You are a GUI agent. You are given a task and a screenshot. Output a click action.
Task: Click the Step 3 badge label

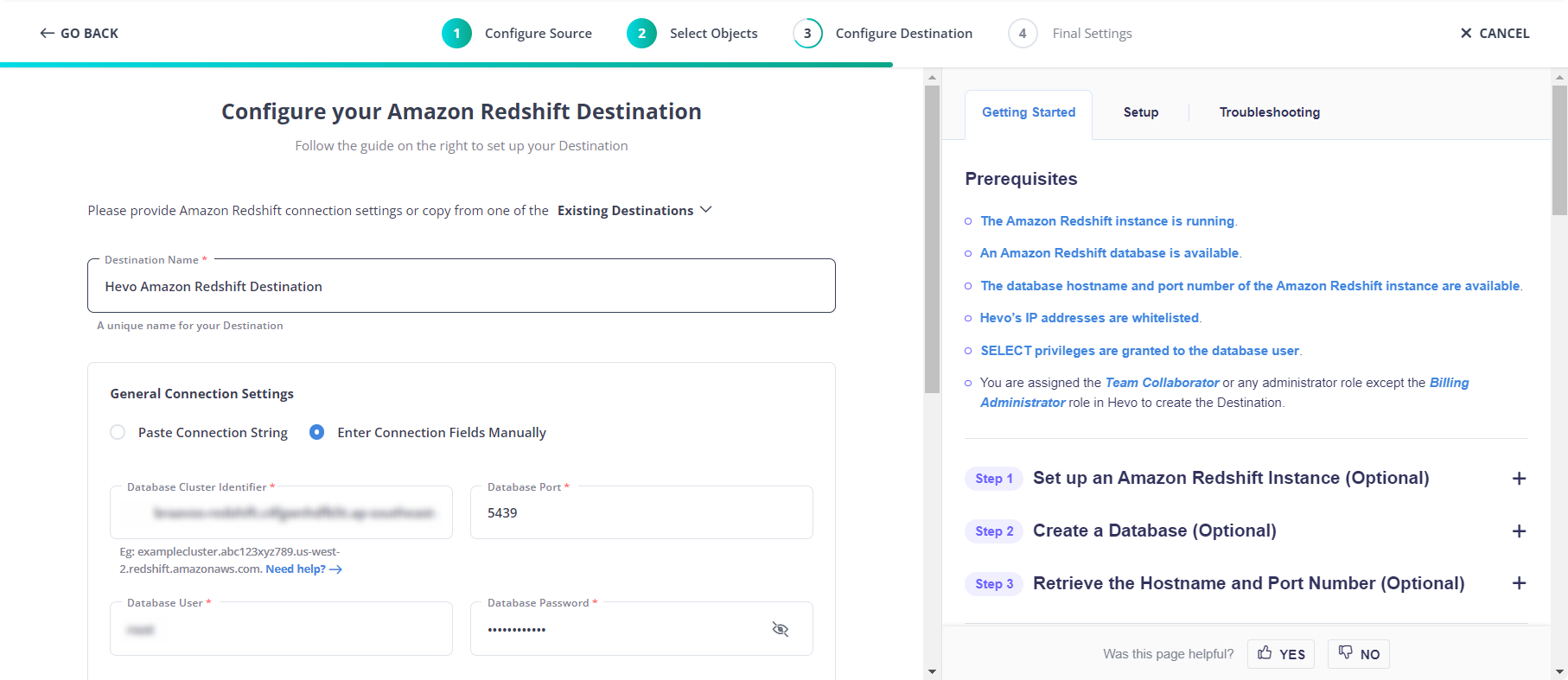pyautogui.click(x=994, y=584)
